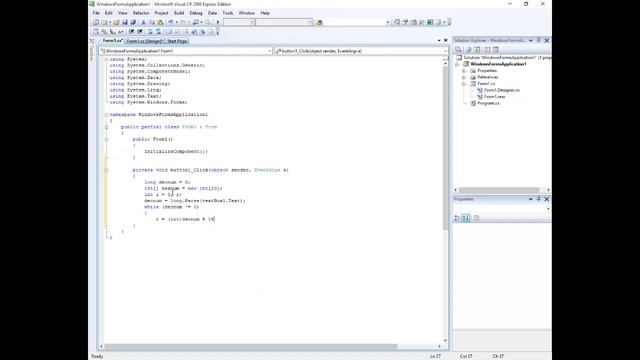Click the Categorized icon in Properties panel
The height and width of the screenshot is (360, 640).
pyautogui.click(x=457, y=218)
